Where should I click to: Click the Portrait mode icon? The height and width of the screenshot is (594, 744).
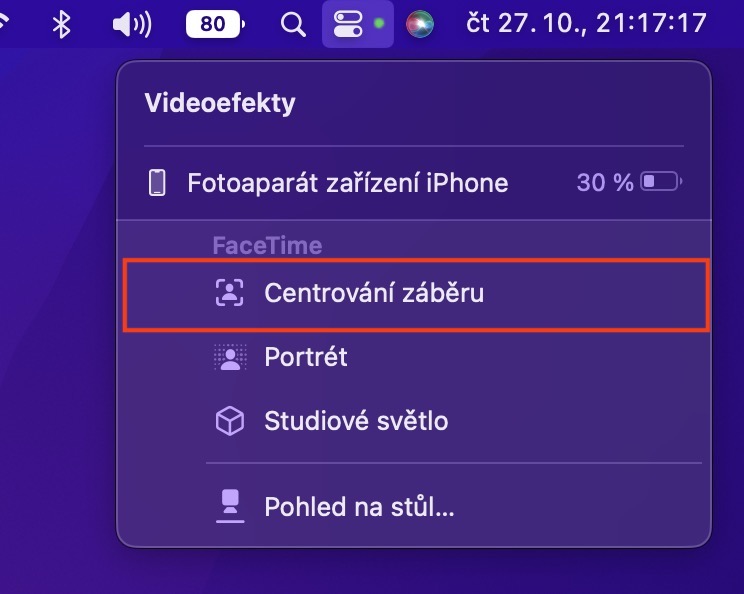[x=230, y=357]
